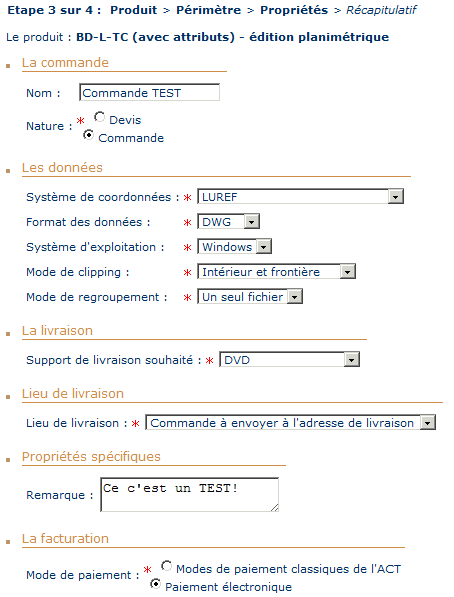454x597 pixels.
Task: Expand the Système d'exploitation Windows dropdown
Action: tap(235, 246)
